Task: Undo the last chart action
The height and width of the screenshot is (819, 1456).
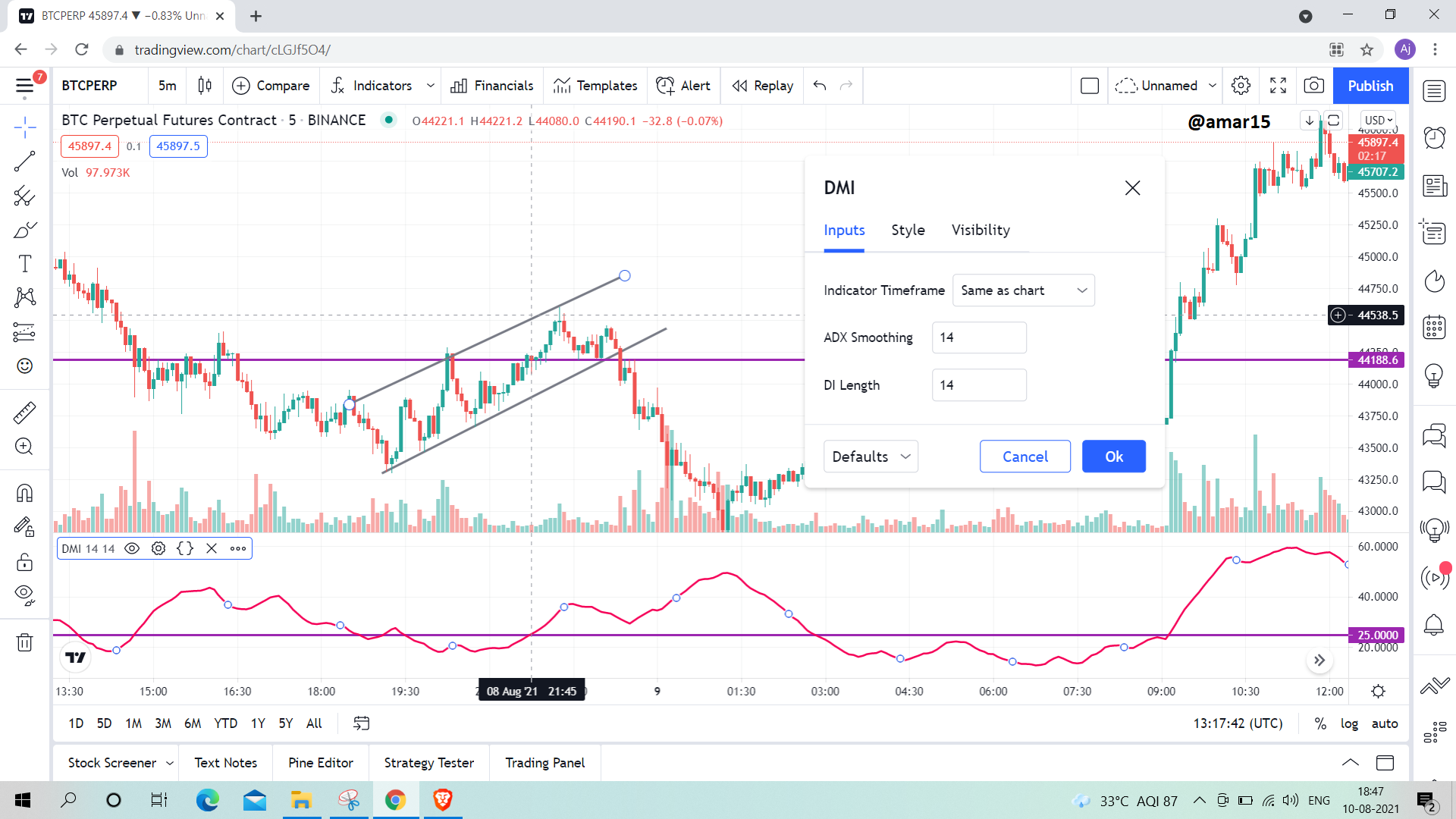Action: point(820,86)
